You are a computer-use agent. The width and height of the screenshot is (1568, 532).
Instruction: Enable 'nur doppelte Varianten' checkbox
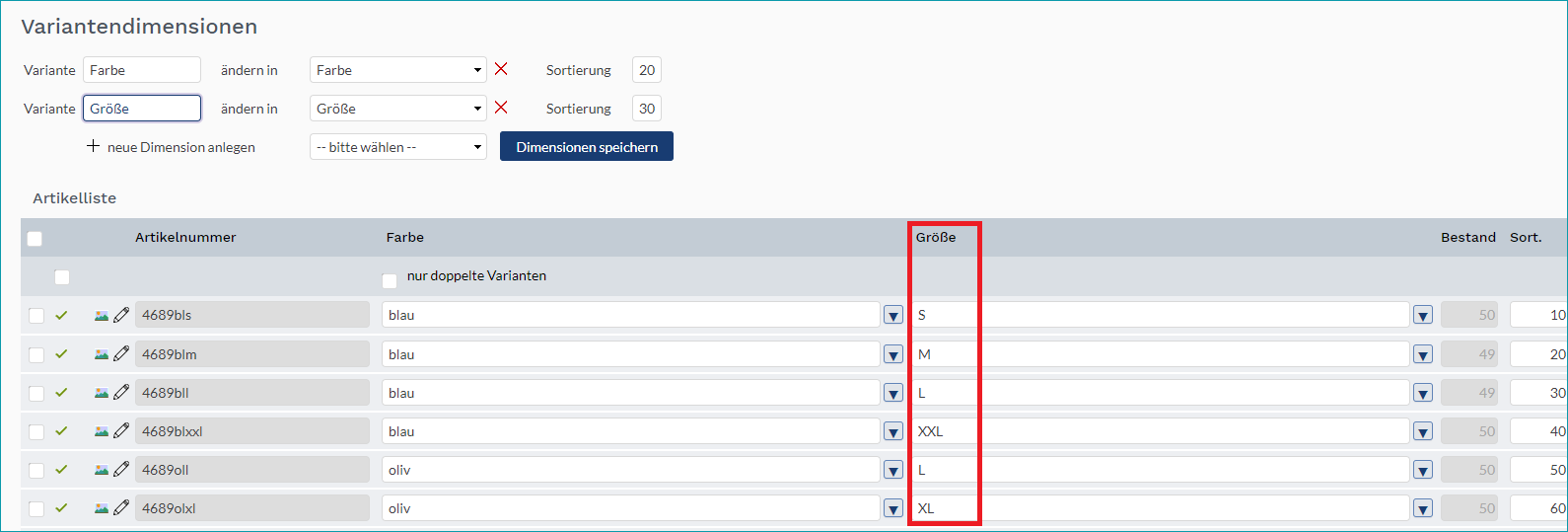tap(390, 280)
